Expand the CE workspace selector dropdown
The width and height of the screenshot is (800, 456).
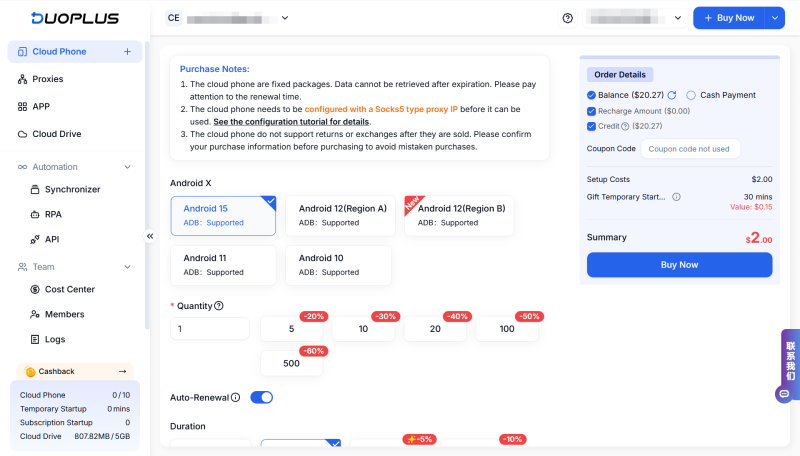pos(285,18)
